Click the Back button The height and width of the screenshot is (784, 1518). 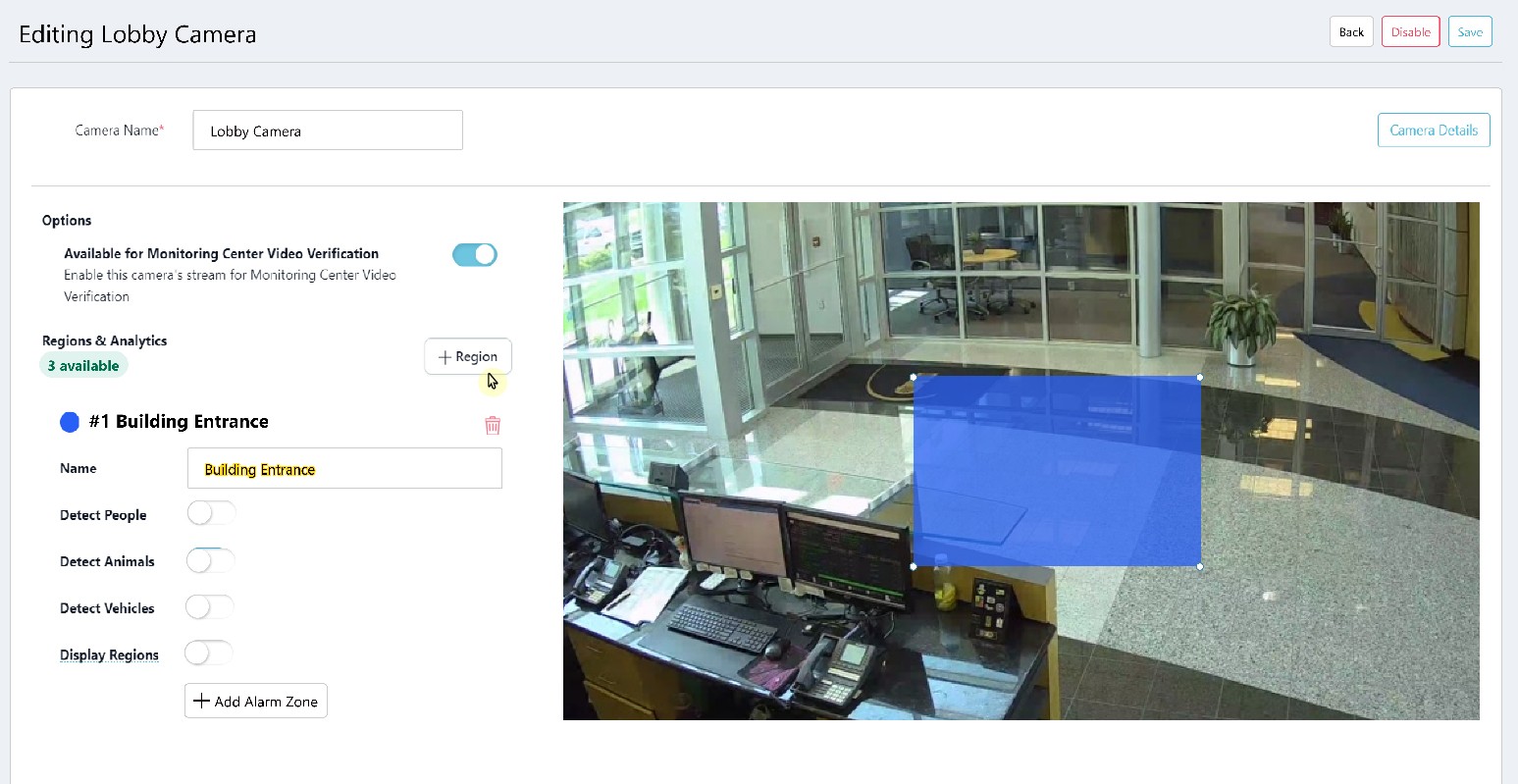click(1351, 32)
